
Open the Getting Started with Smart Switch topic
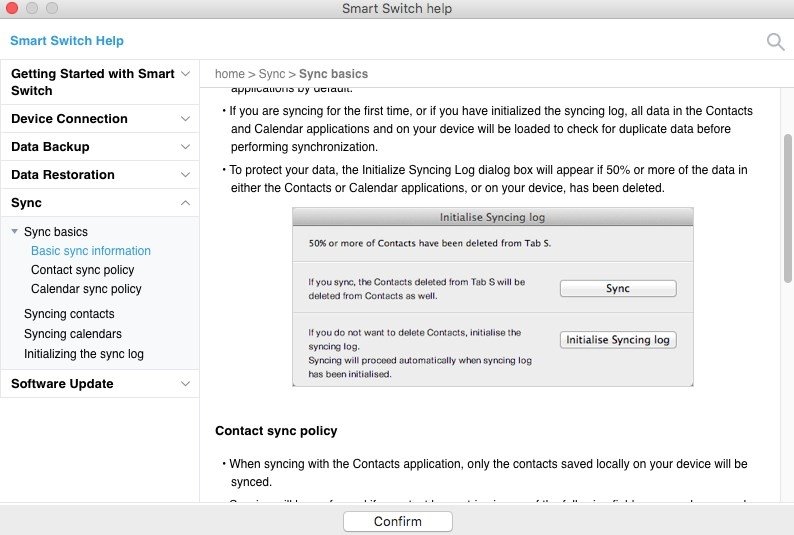click(93, 82)
